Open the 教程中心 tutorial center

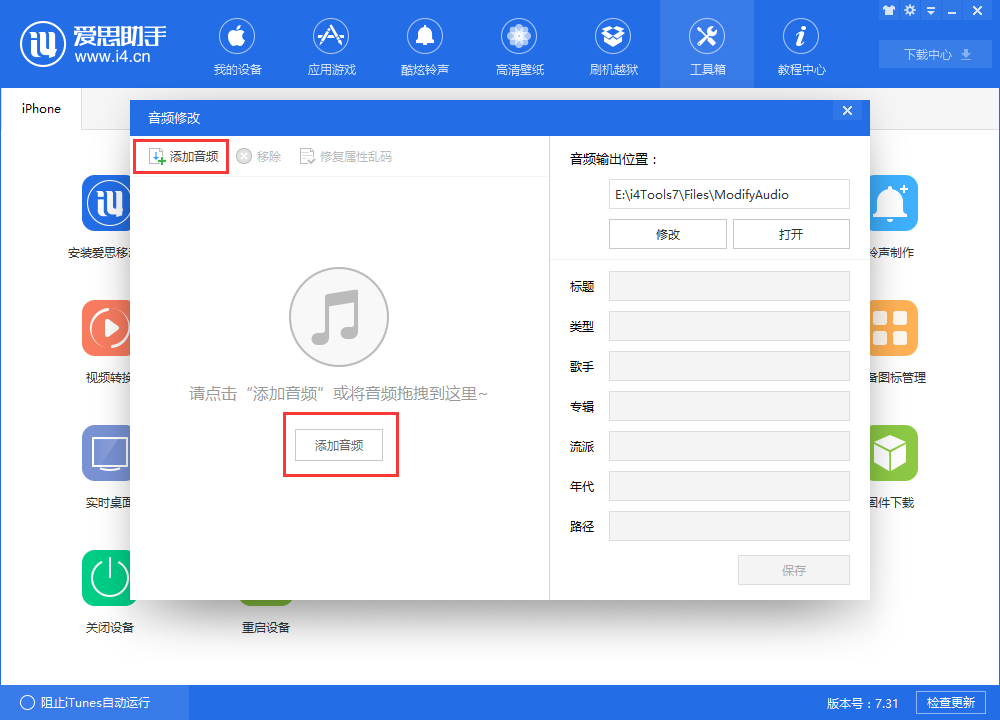coord(801,45)
